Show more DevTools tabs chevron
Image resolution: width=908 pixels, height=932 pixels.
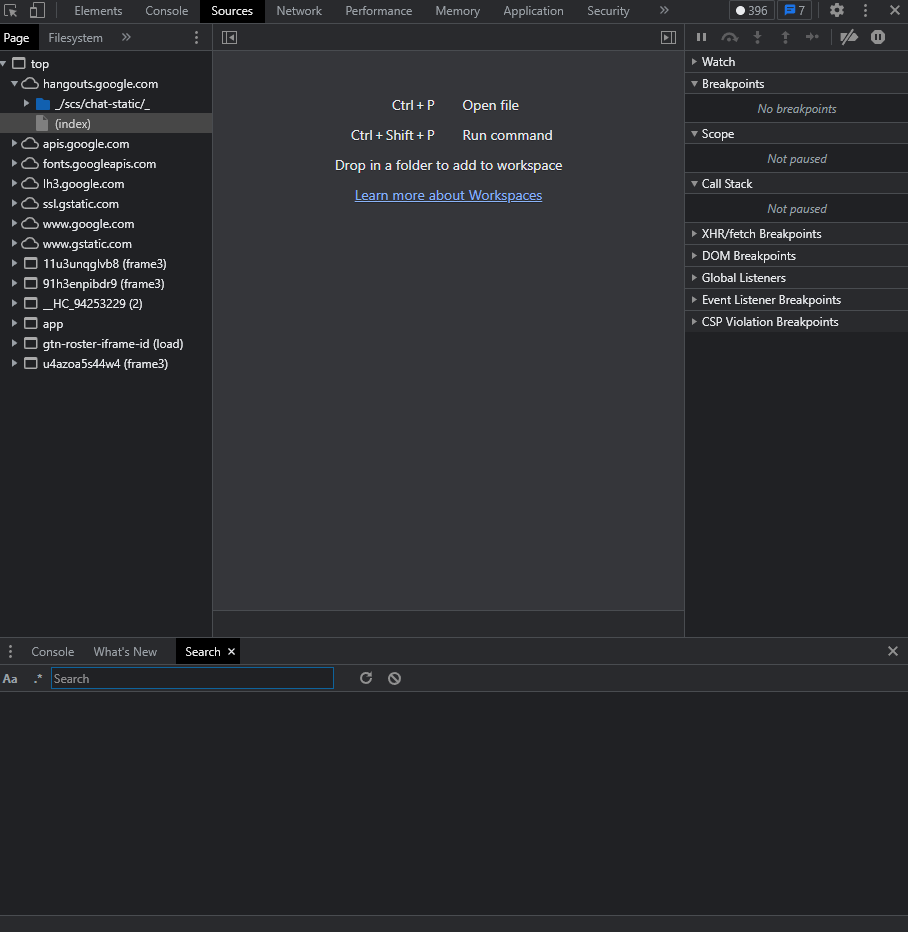point(664,10)
